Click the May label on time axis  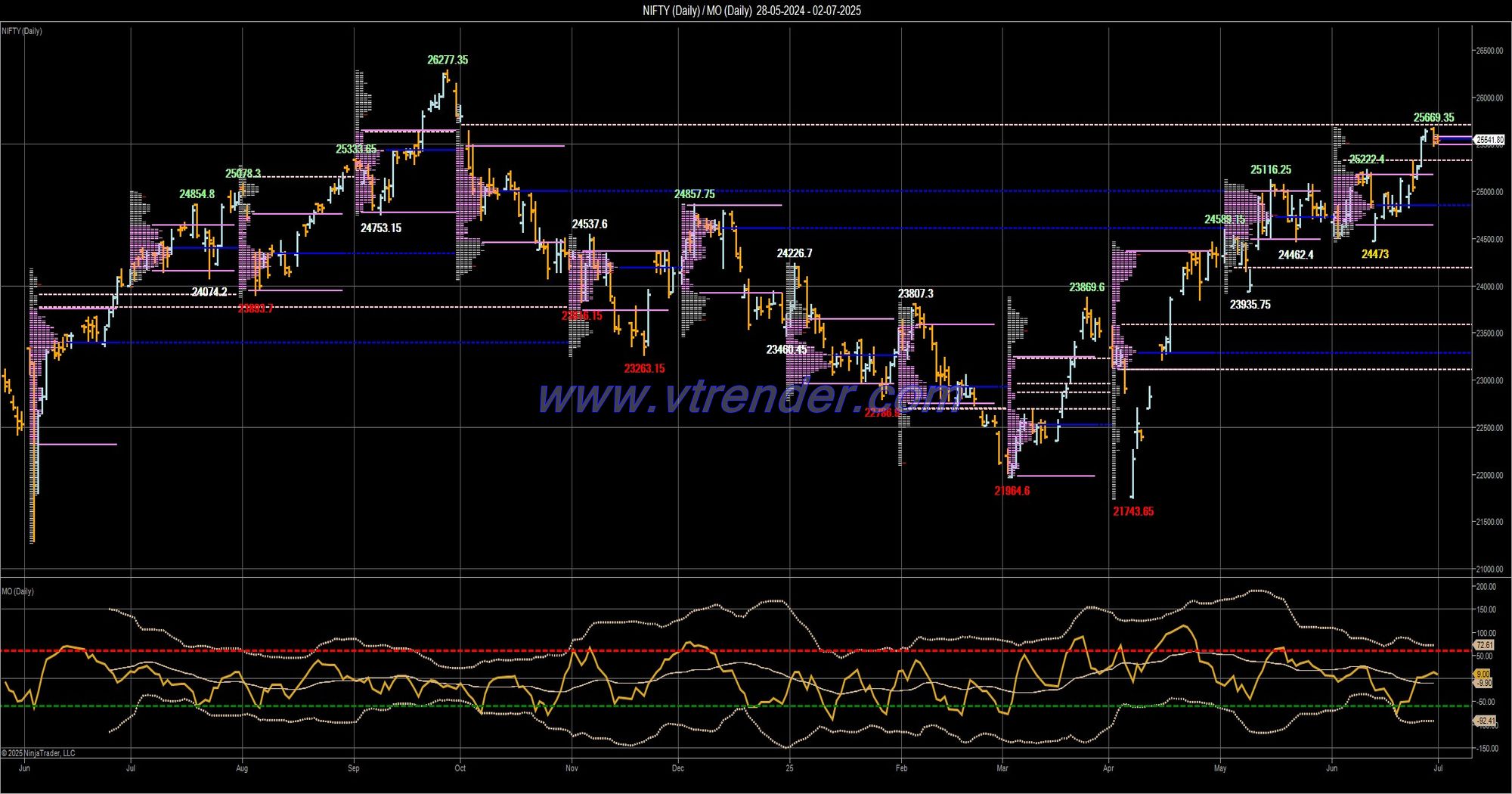[1220, 768]
